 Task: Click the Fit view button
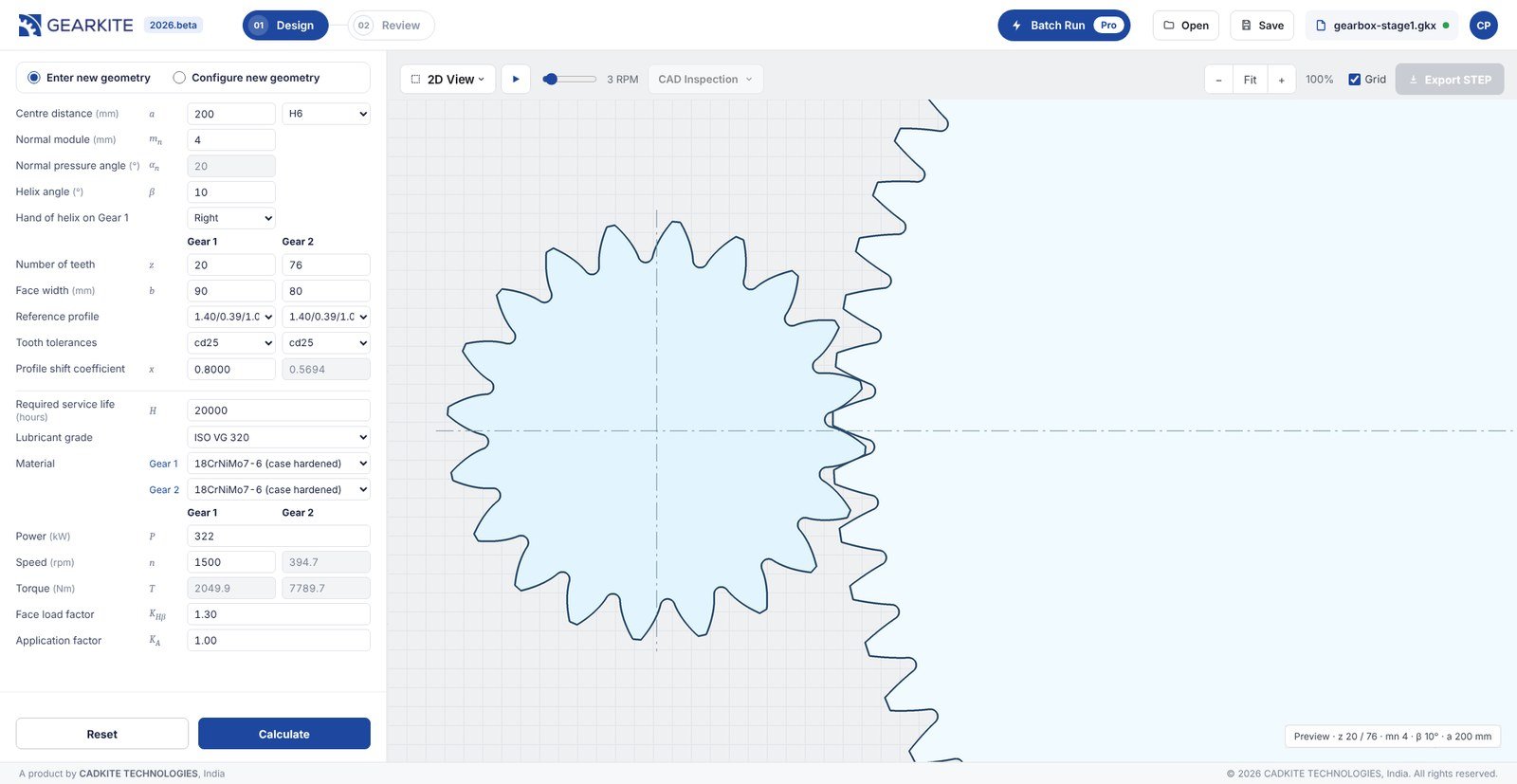[1250, 80]
